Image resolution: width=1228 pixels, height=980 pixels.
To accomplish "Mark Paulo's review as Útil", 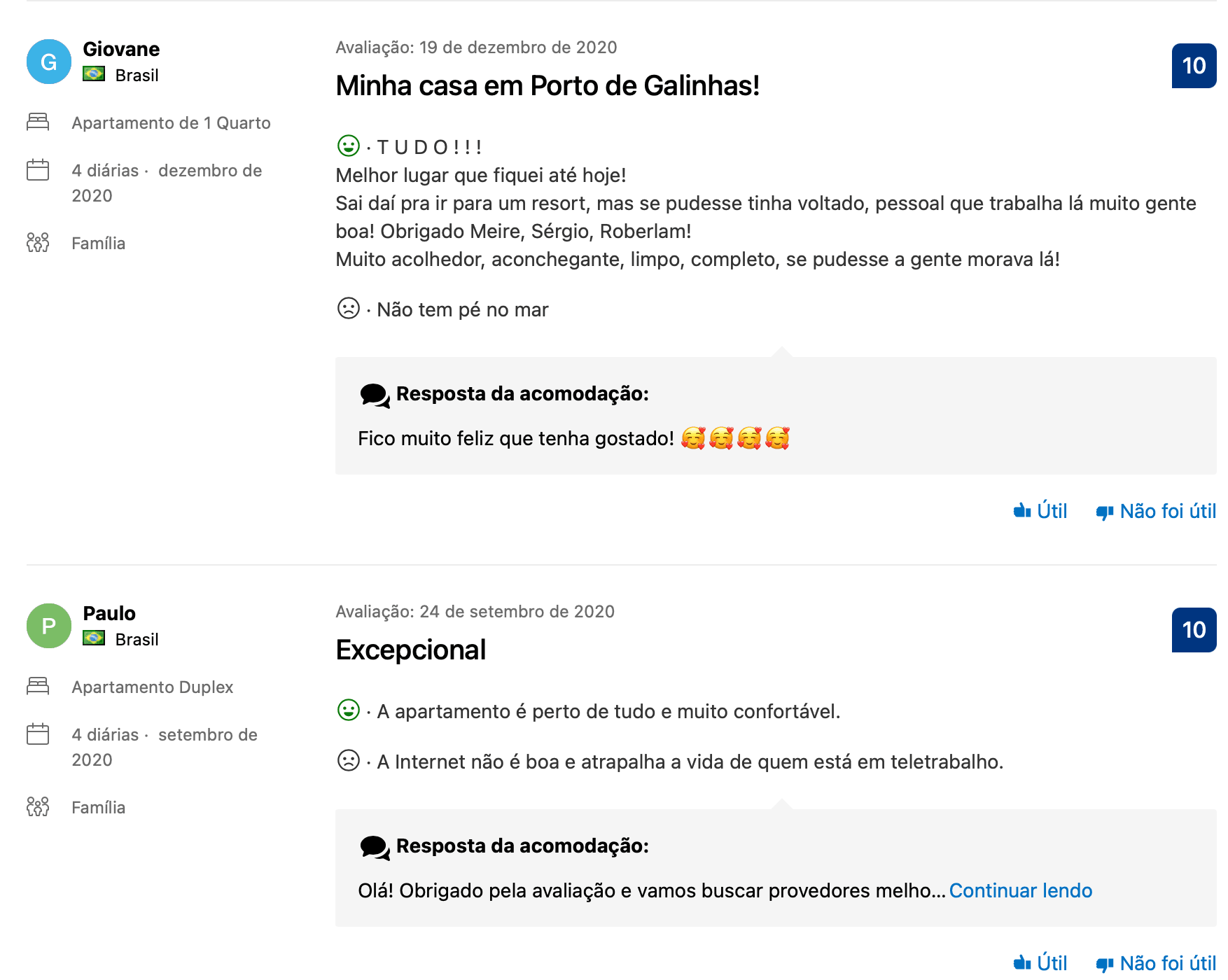I will click(x=1040, y=964).
